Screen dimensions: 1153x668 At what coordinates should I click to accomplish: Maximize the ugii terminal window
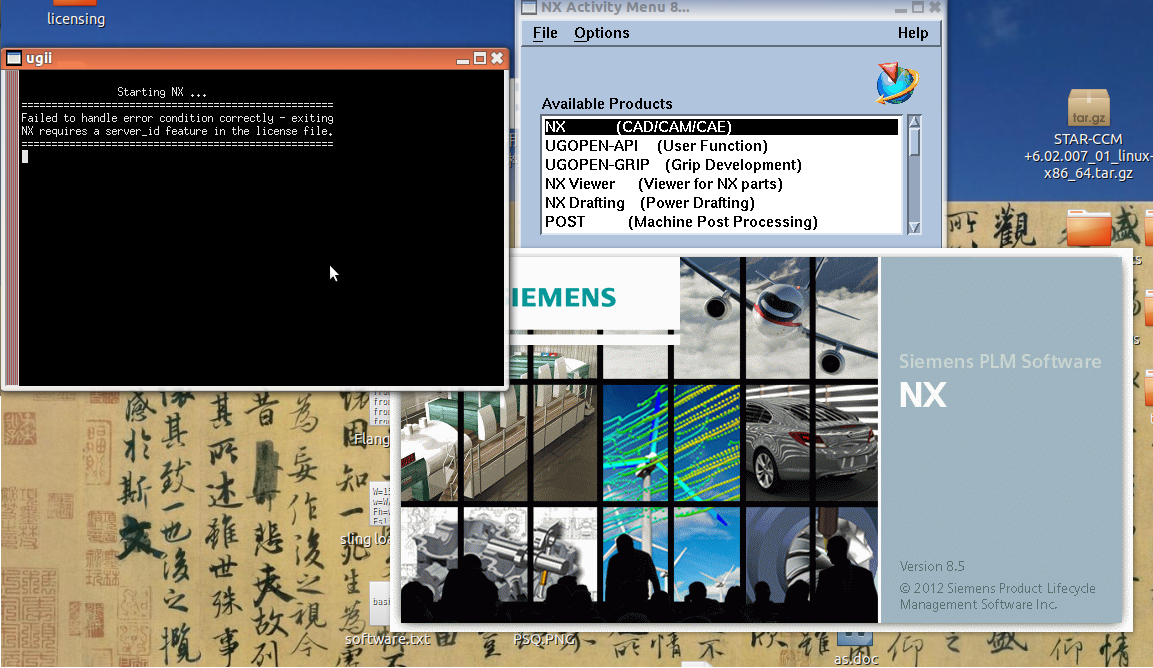(x=479, y=58)
